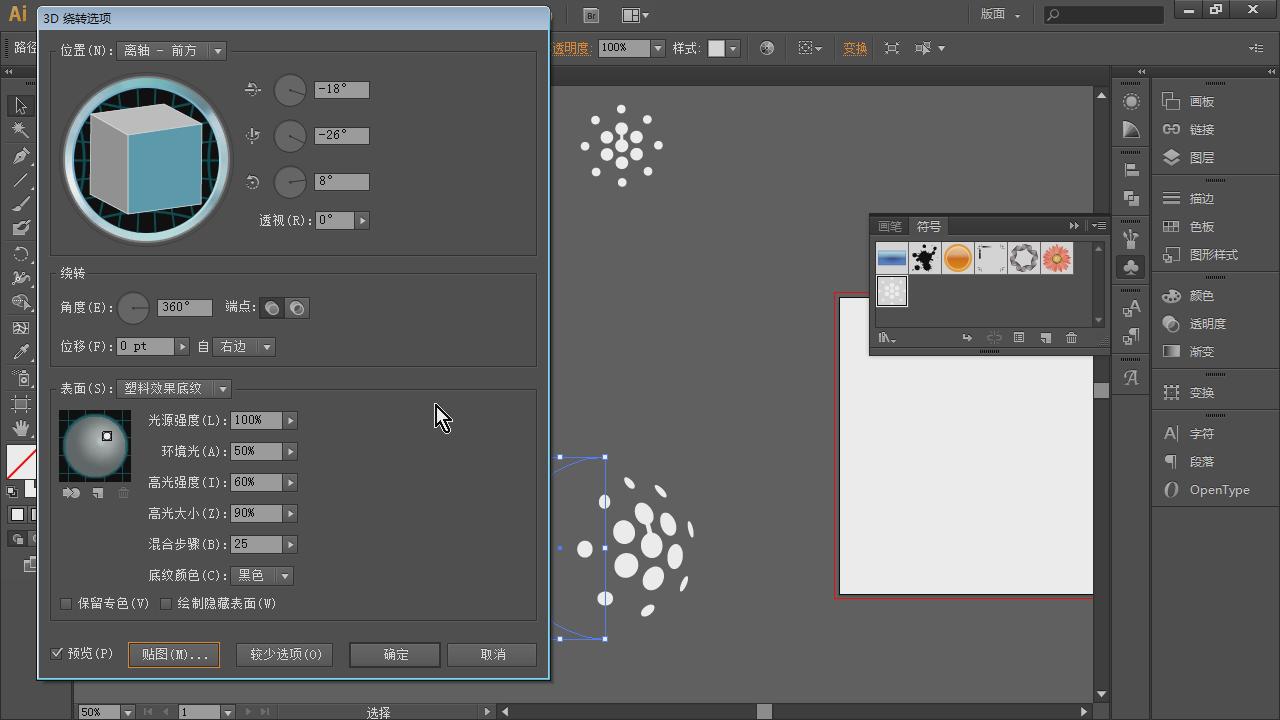Open the 画板 panel
The height and width of the screenshot is (720, 1280).
(1190, 101)
